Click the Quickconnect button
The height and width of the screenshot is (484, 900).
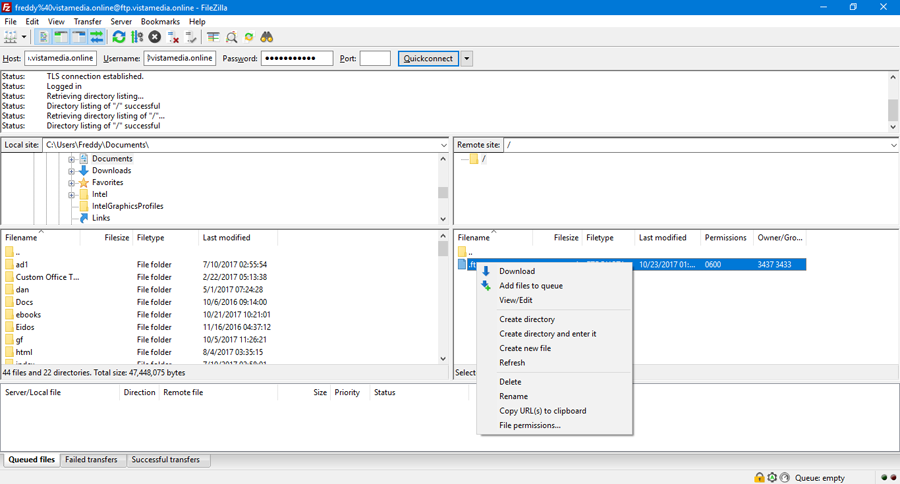(x=428, y=59)
